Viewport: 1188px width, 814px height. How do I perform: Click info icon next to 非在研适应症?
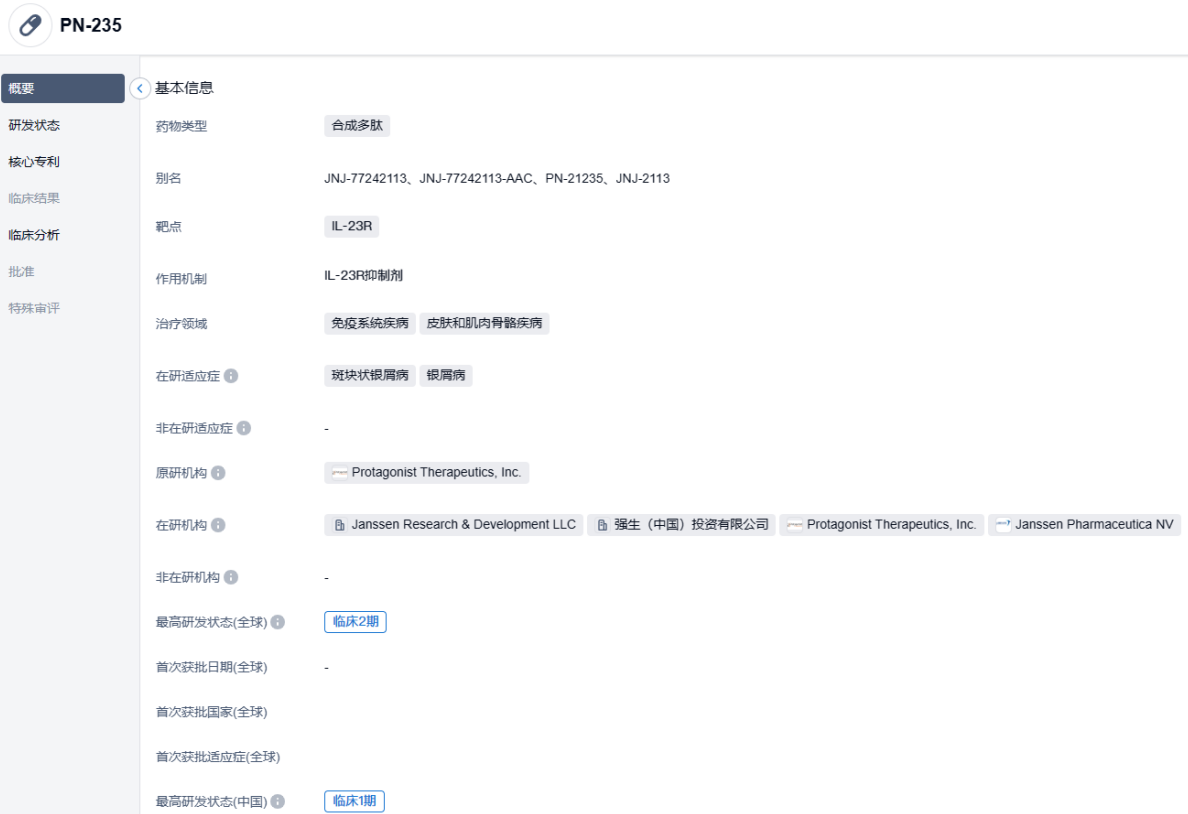coord(244,428)
